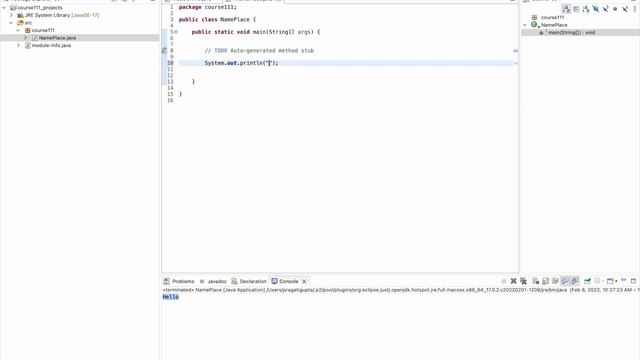Select NamePlace.java file in Package Explorer

(57, 38)
